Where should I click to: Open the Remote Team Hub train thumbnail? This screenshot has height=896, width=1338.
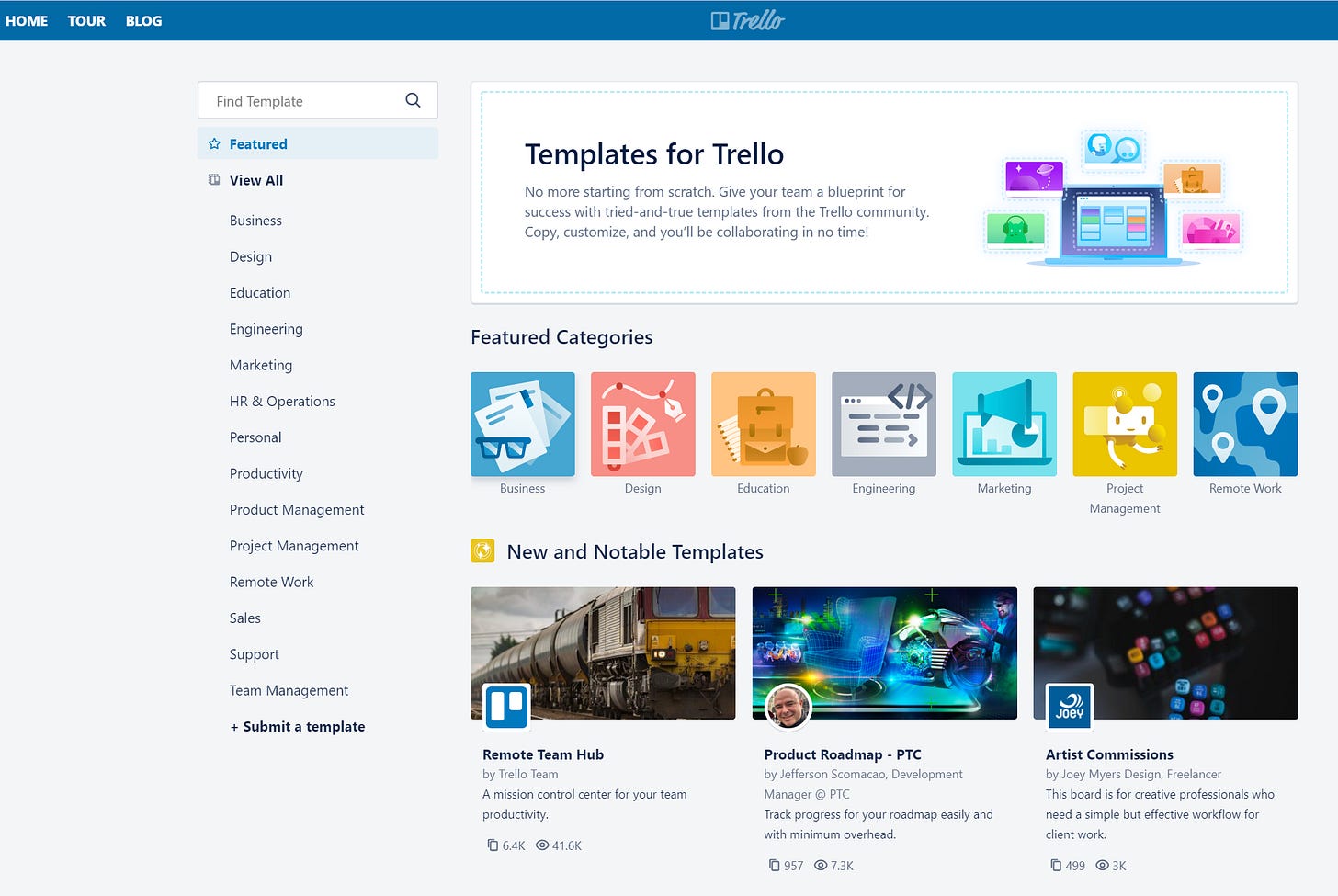tap(603, 653)
